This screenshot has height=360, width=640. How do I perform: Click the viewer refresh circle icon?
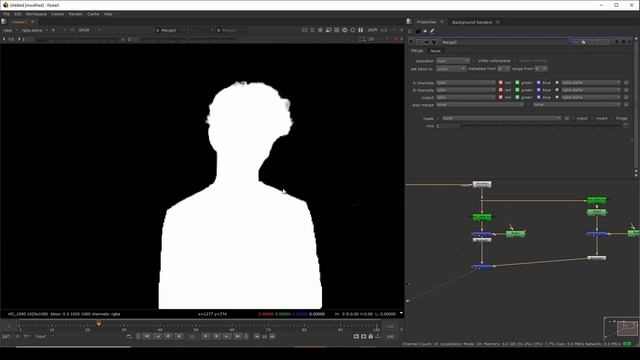[x=353, y=30]
